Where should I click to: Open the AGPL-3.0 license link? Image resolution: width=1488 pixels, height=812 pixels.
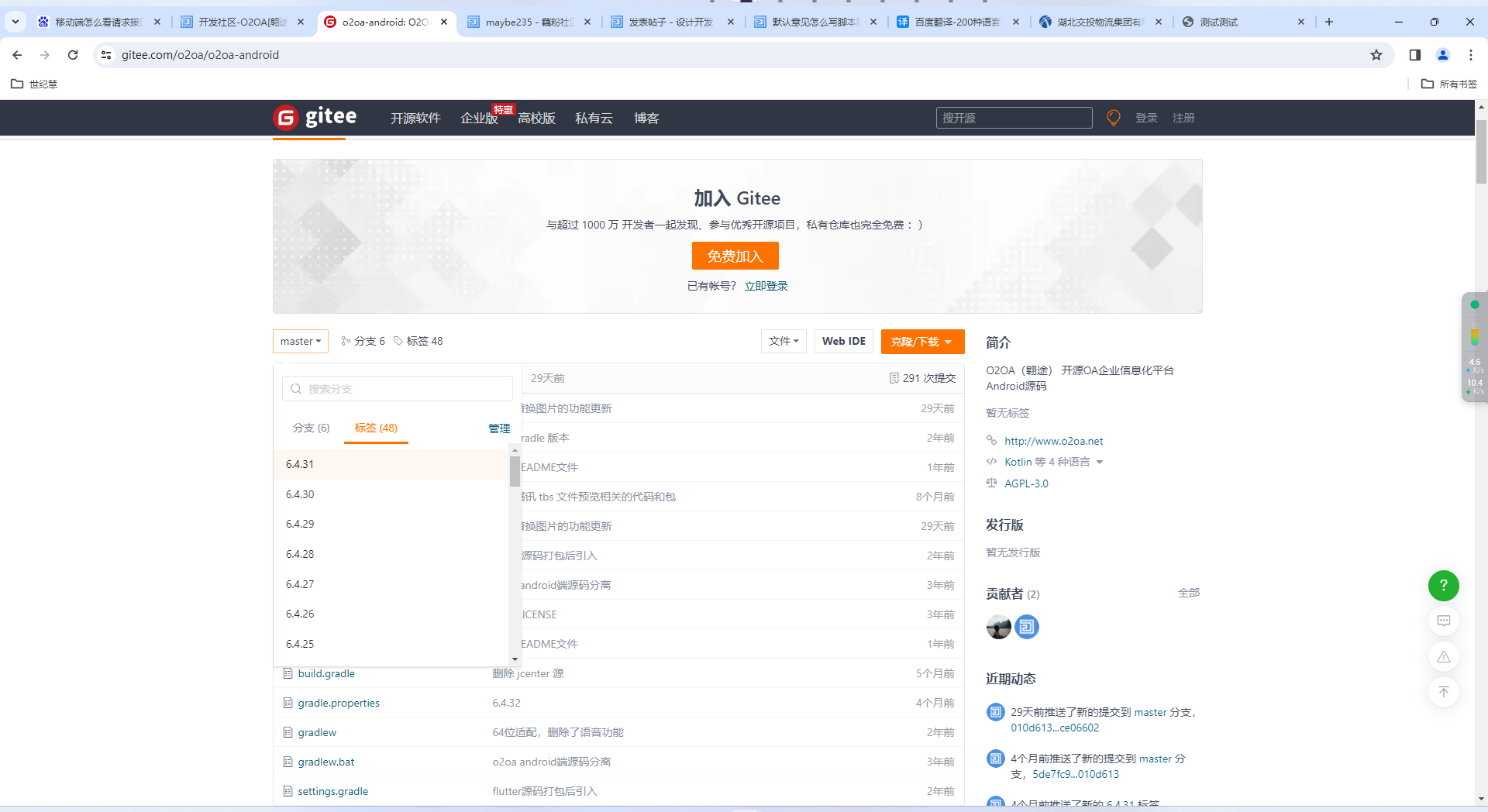coord(1026,483)
